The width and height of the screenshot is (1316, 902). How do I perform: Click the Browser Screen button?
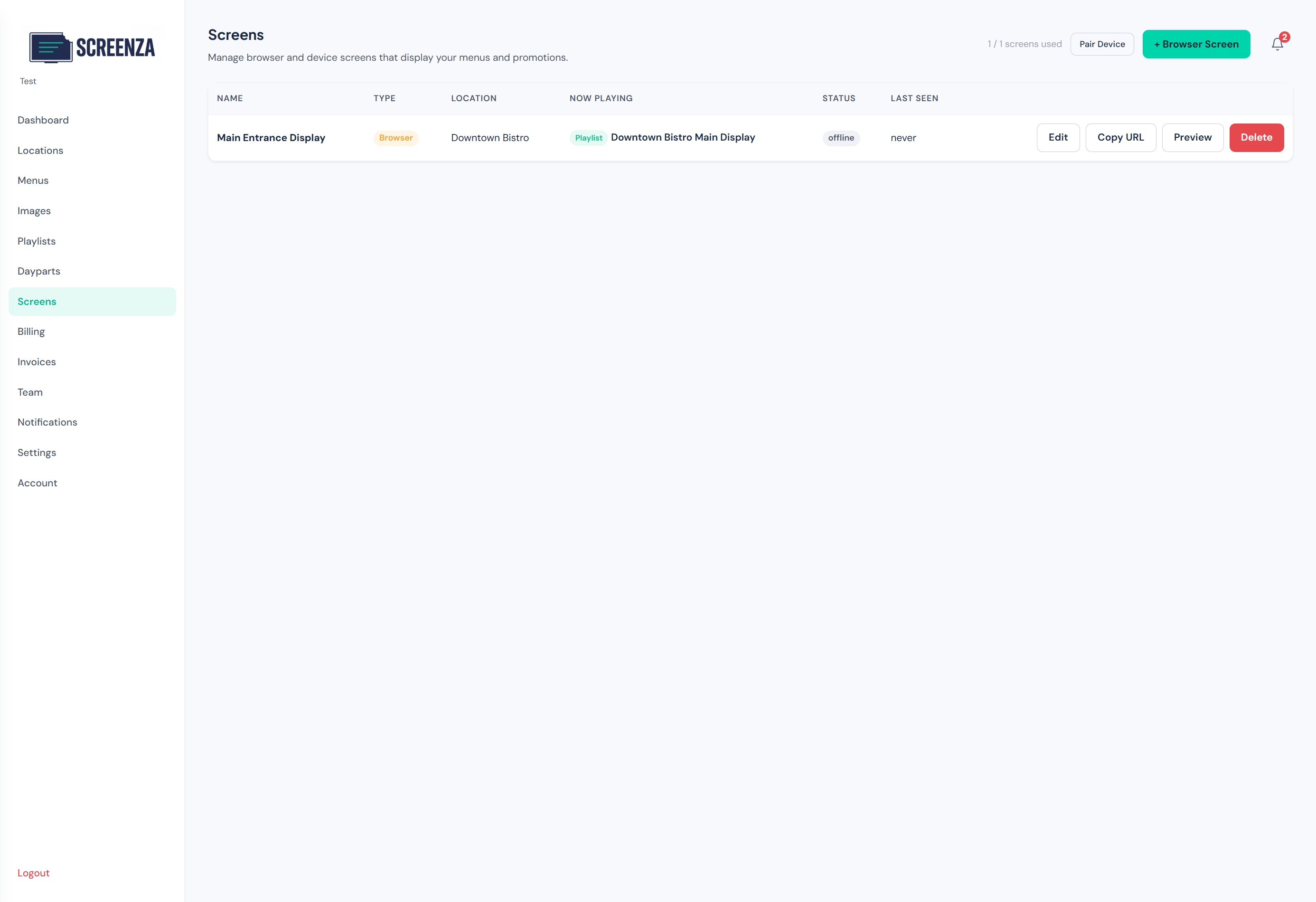click(x=1196, y=44)
